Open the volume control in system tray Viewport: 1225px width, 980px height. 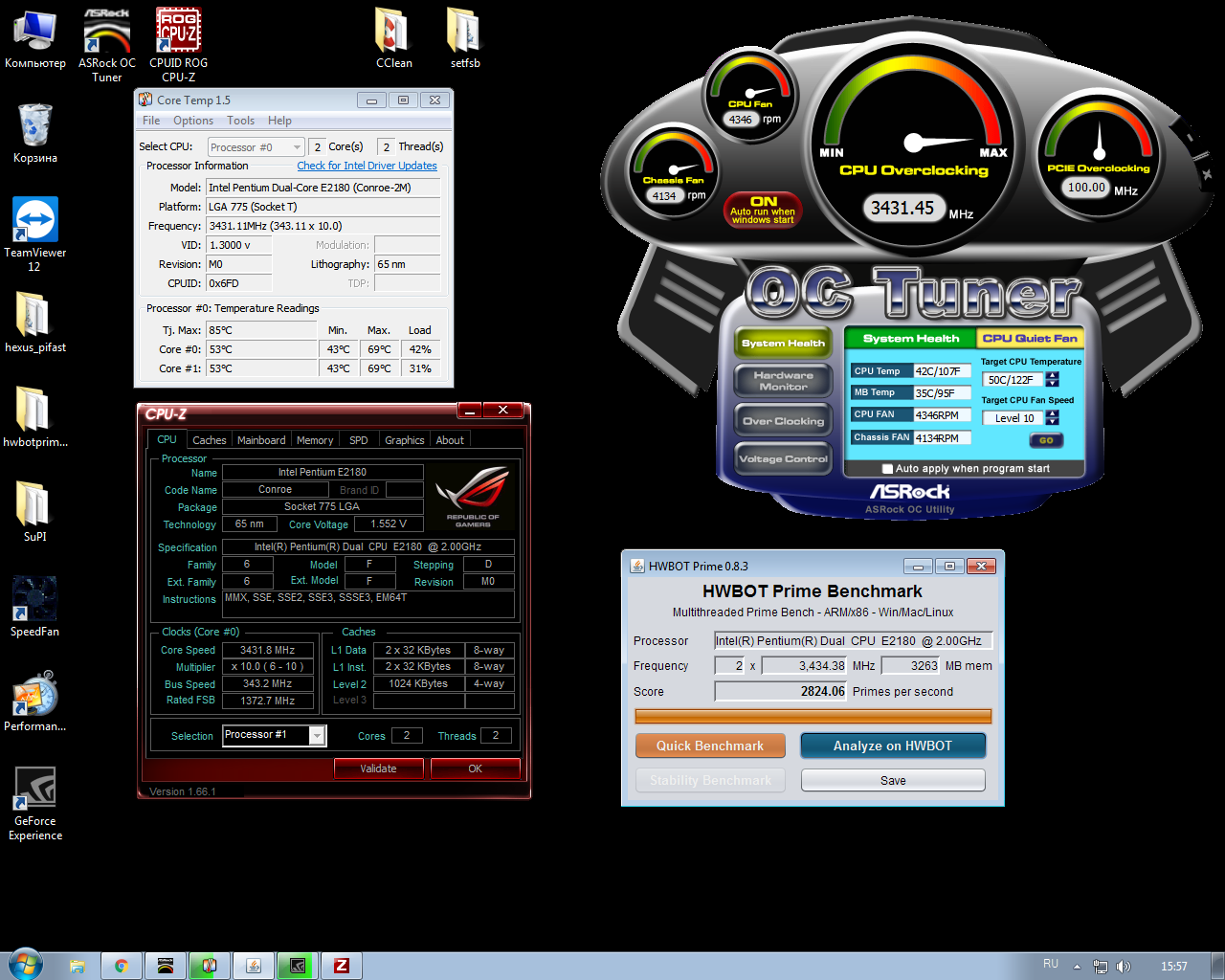1124,967
